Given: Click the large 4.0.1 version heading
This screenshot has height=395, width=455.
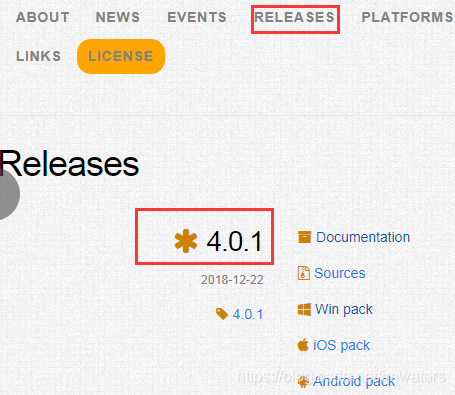Looking at the screenshot, I should (x=235, y=241).
